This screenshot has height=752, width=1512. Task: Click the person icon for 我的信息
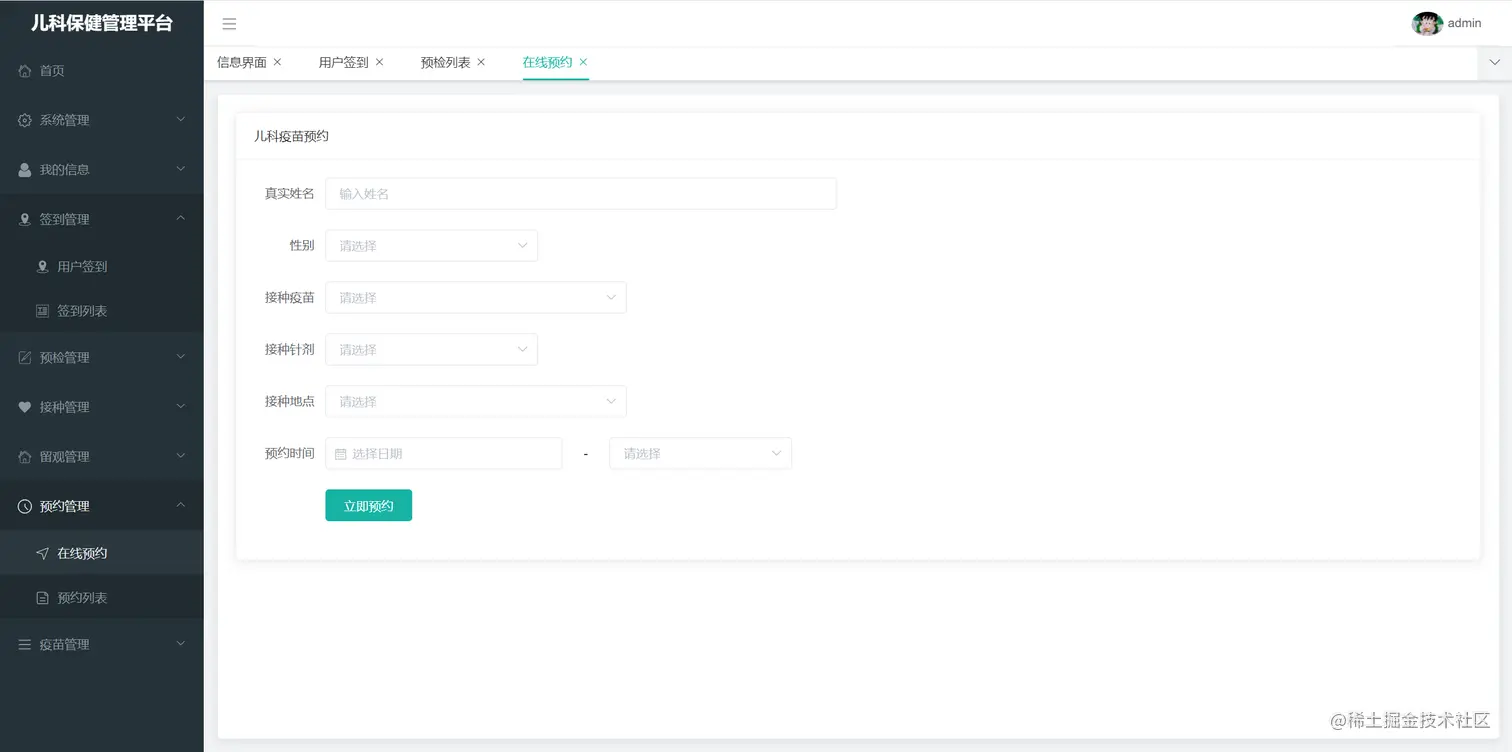[25, 170]
